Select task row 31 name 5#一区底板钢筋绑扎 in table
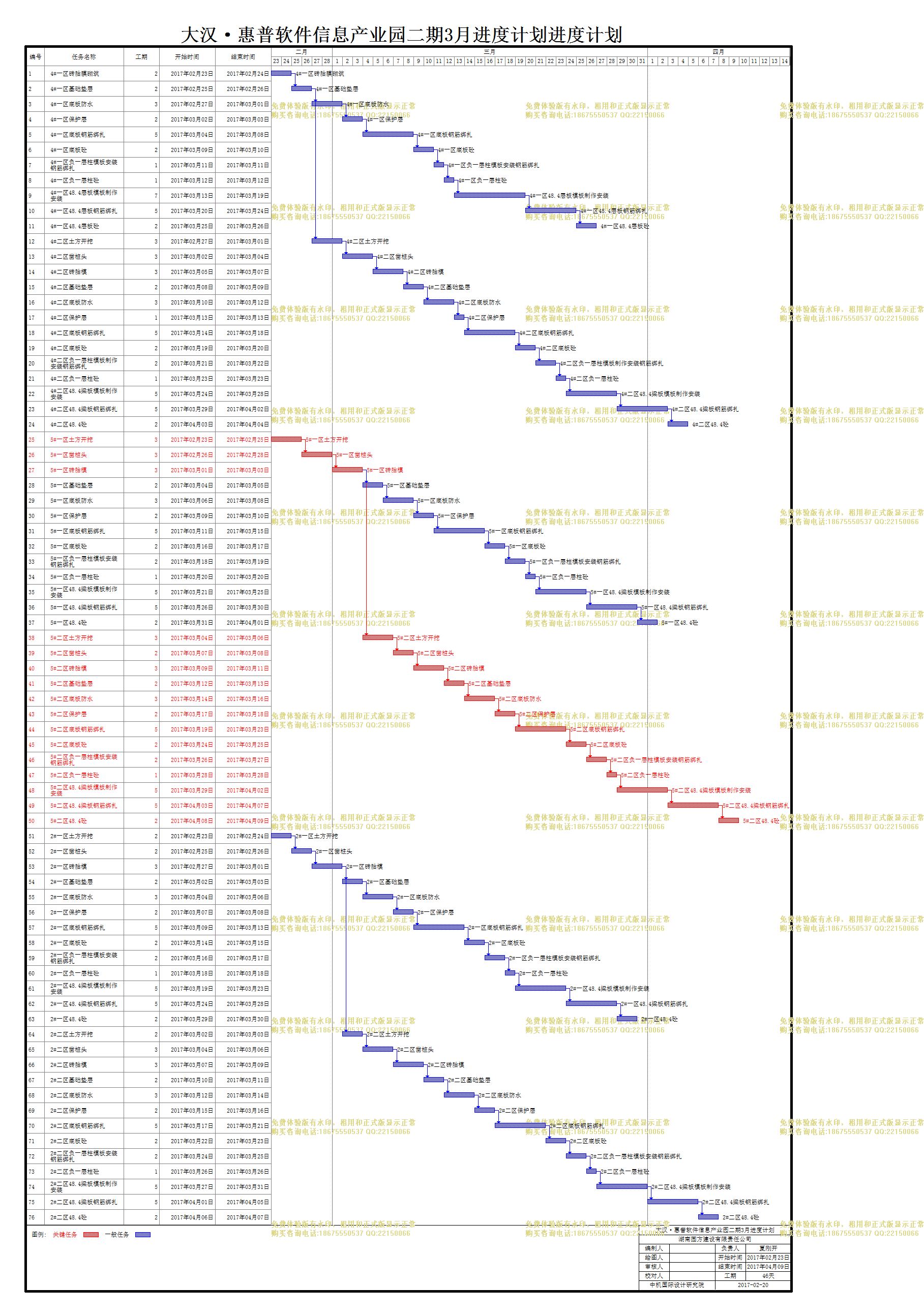The height and width of the screenshot is (1316, 924). click(77, 531)
